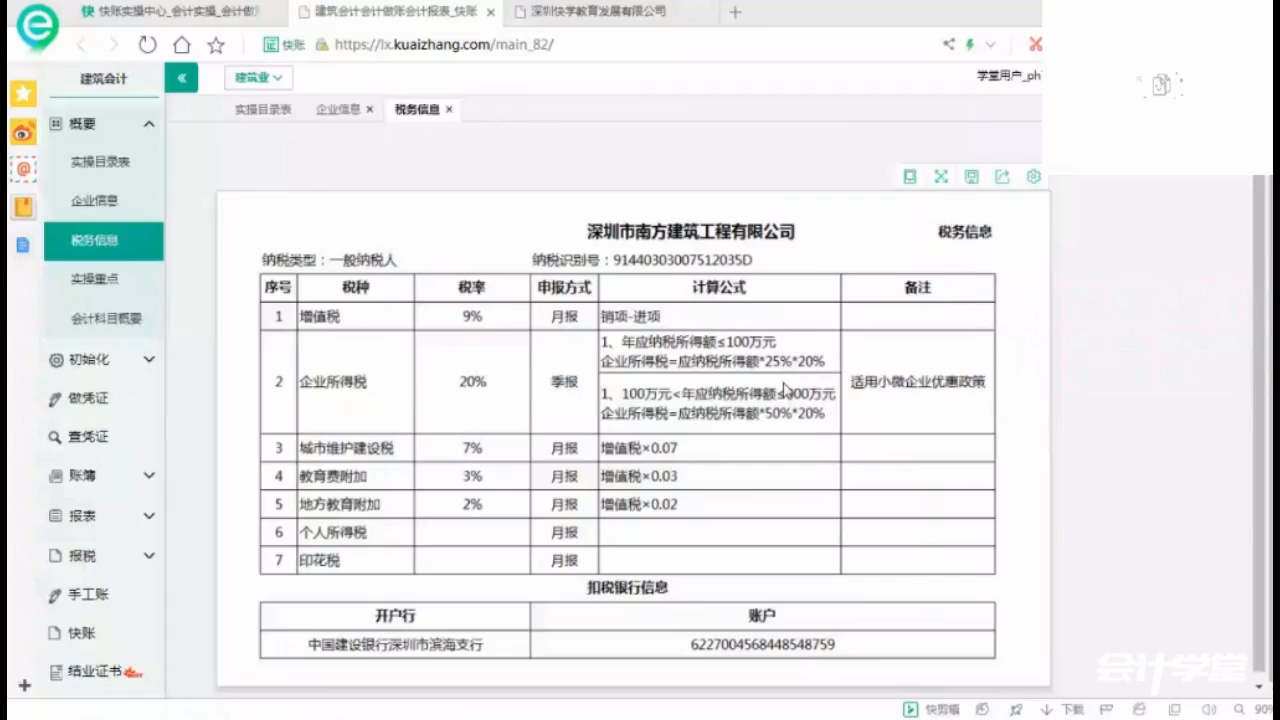Switch to 深圳快学教育发展有限公司 browser tab
1280x720 pixels.
click(598, 12)
